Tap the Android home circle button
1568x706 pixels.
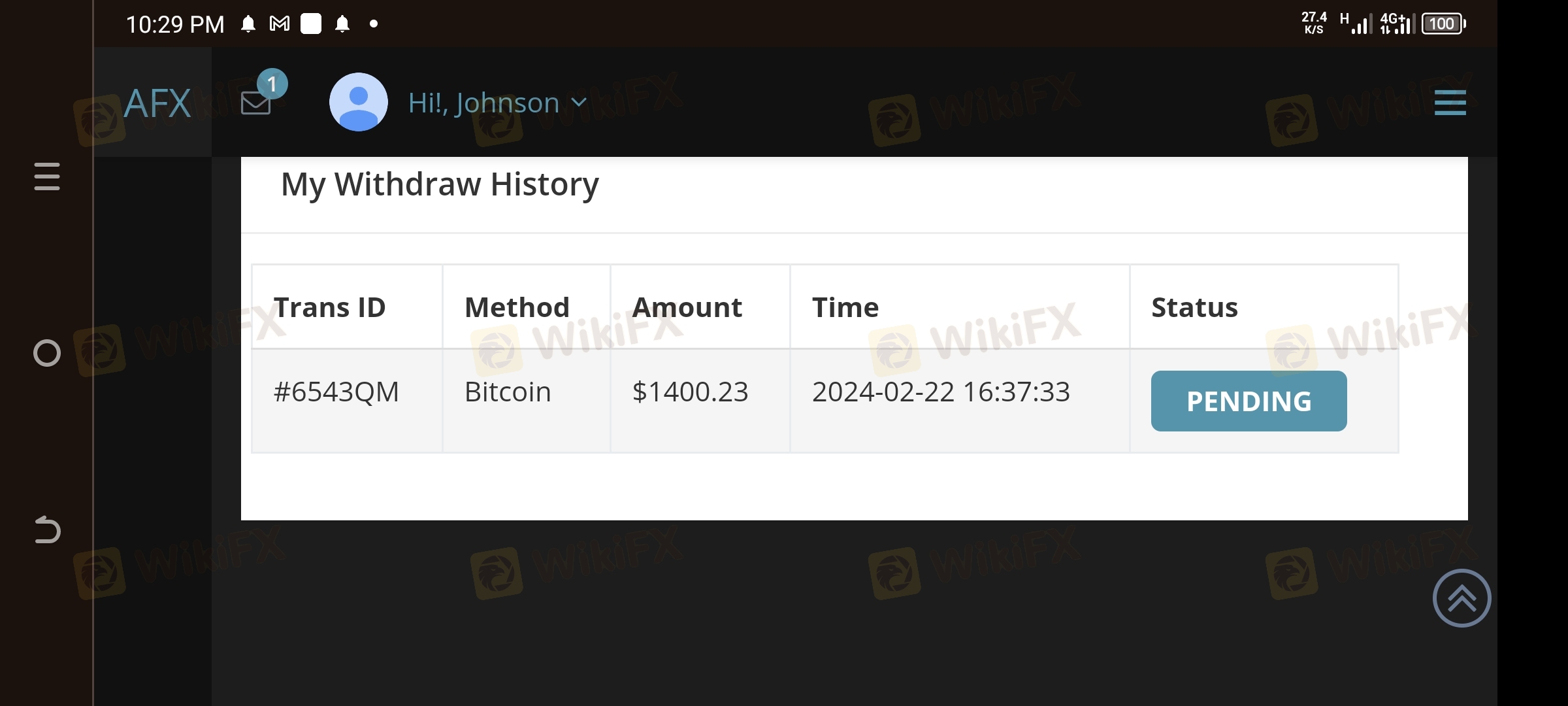pos(47,353)
